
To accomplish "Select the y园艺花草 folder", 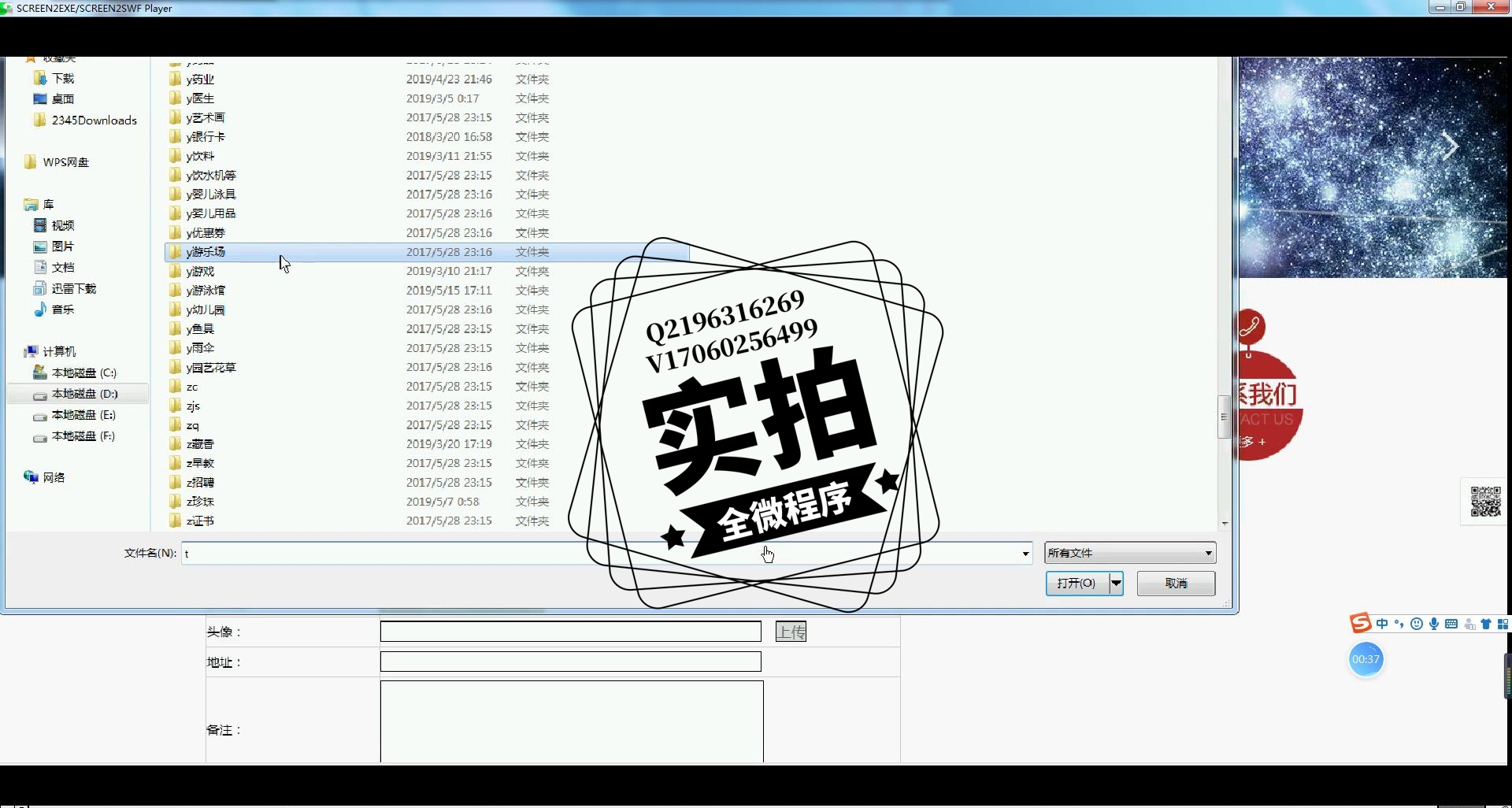I will coord(210,367).
